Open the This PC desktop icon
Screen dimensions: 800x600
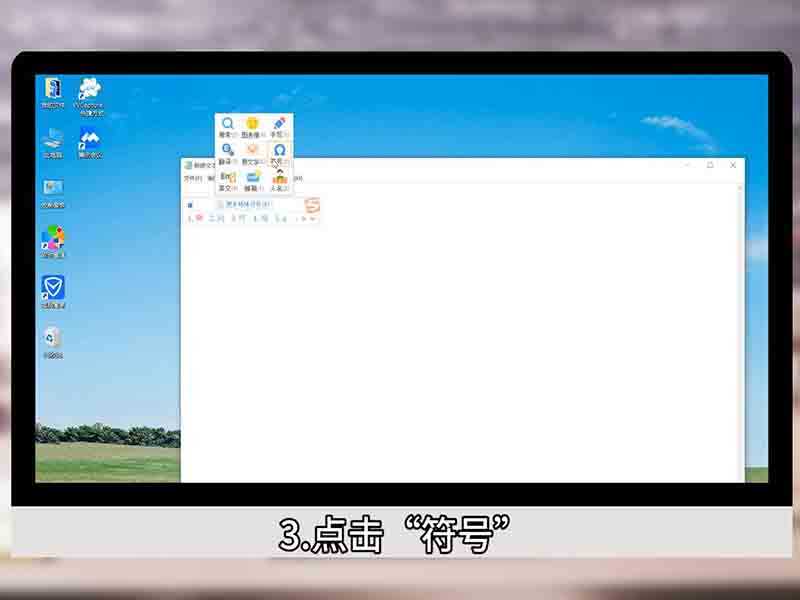click(x=52, y=138)
